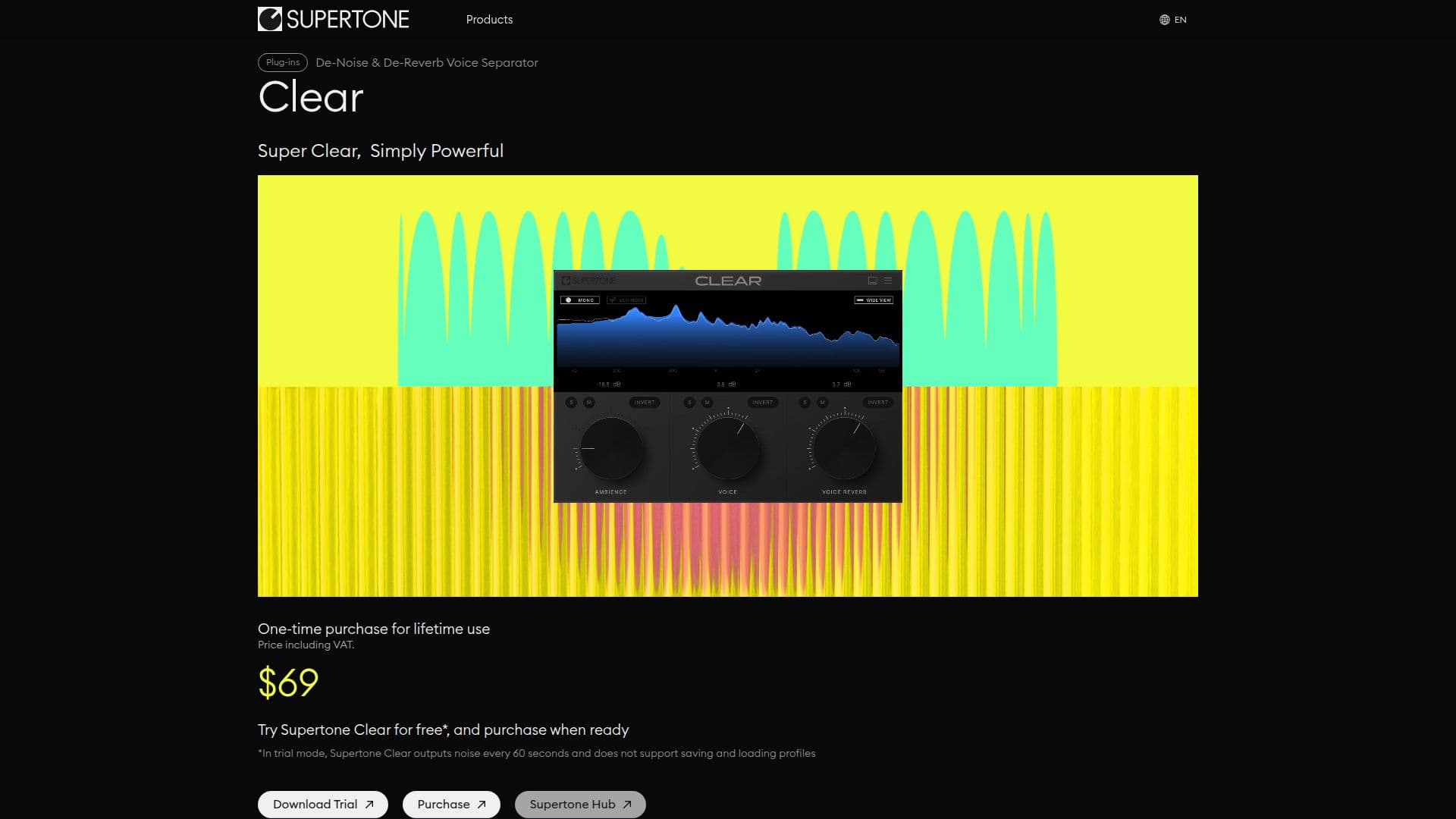The image size is (1456, 819).
Task: Click the AMBIENCE label under knob
Action: point(610,492)
